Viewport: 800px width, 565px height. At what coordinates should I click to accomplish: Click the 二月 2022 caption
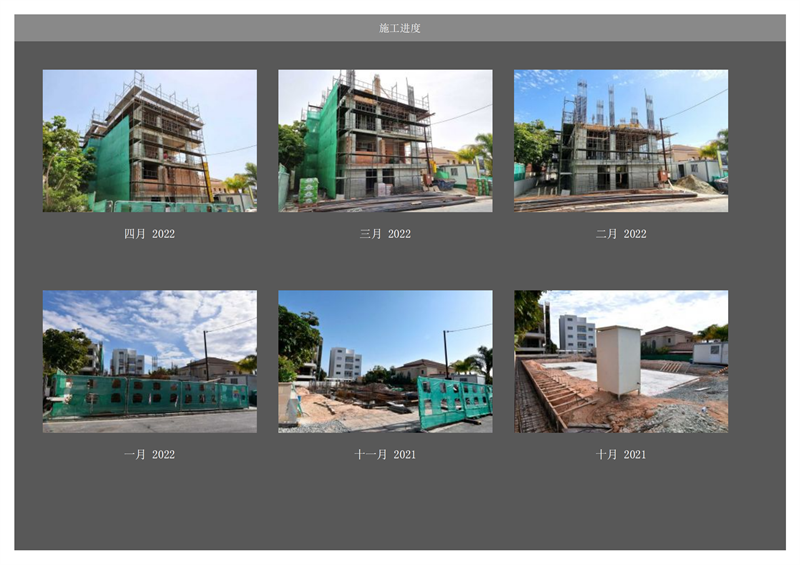[x=621, y=234]
